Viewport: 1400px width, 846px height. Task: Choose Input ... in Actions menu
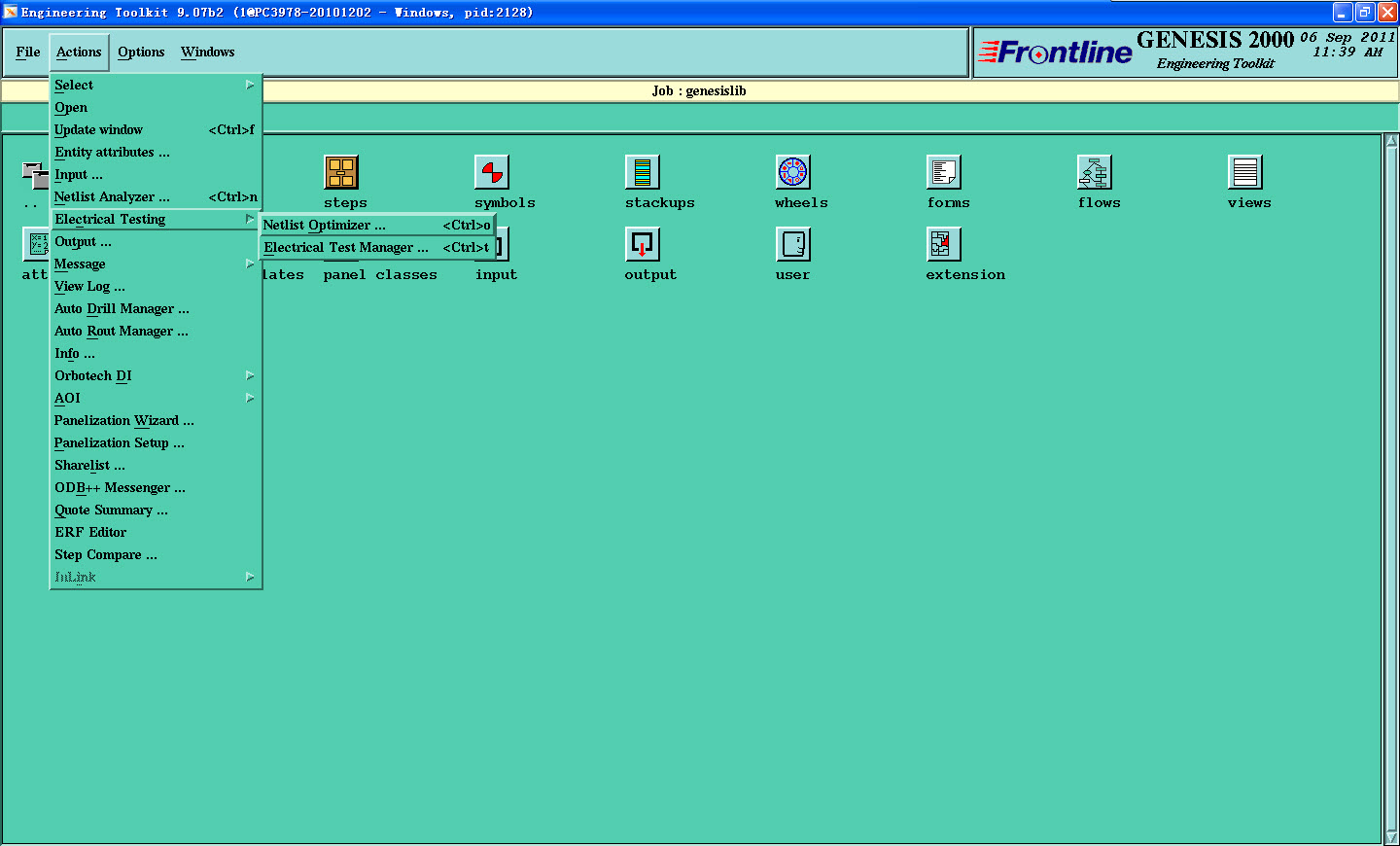click(156, 174)
